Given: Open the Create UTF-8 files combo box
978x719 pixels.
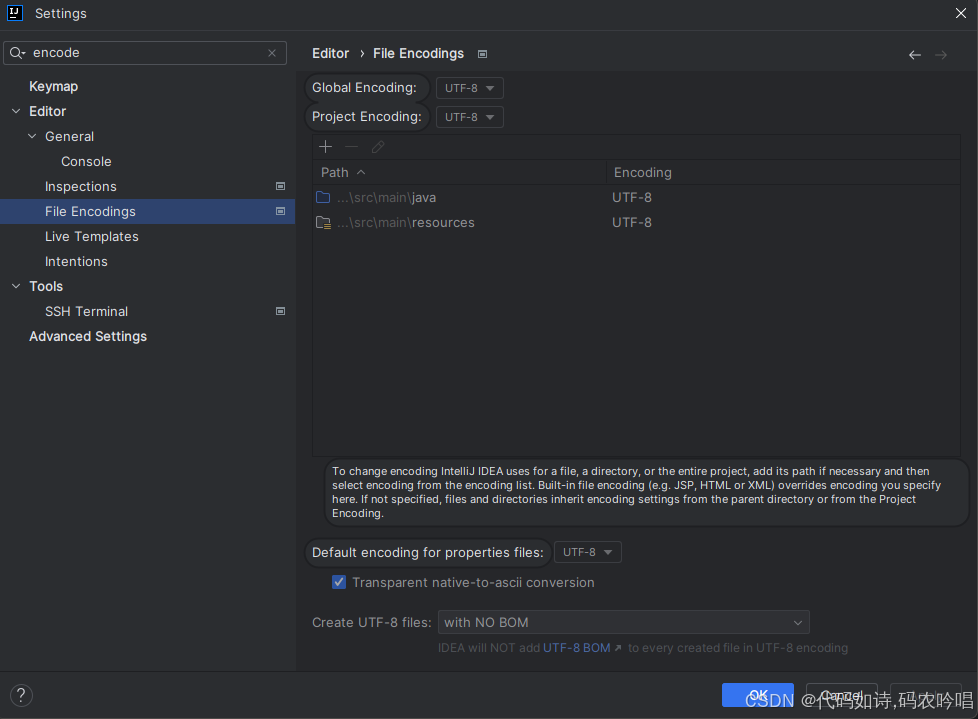Looking at the screenshot, I should 623,622.
